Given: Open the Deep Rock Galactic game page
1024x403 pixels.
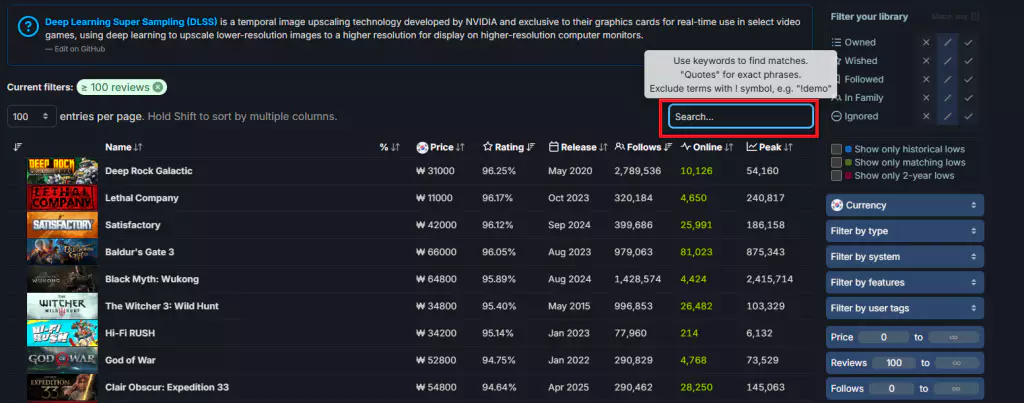Looking at the screenshot, I should coord(149,171).
